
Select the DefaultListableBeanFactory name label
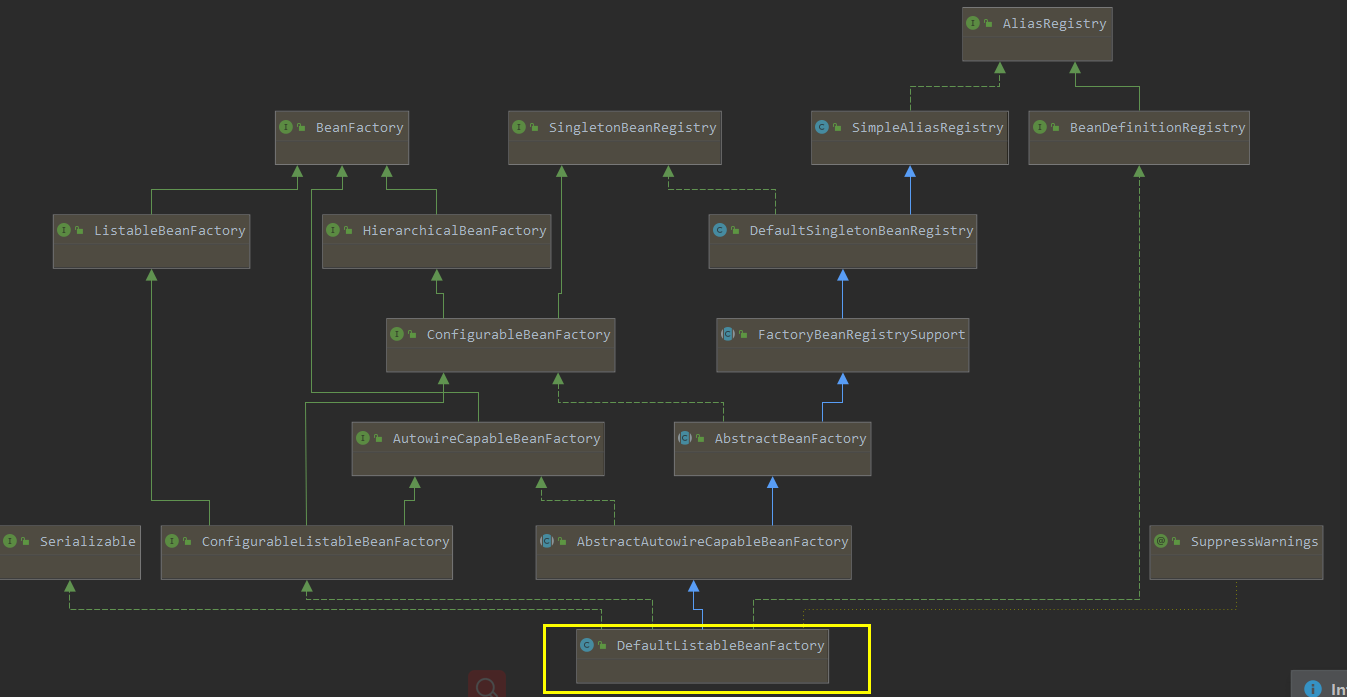(x=721, y=645)
